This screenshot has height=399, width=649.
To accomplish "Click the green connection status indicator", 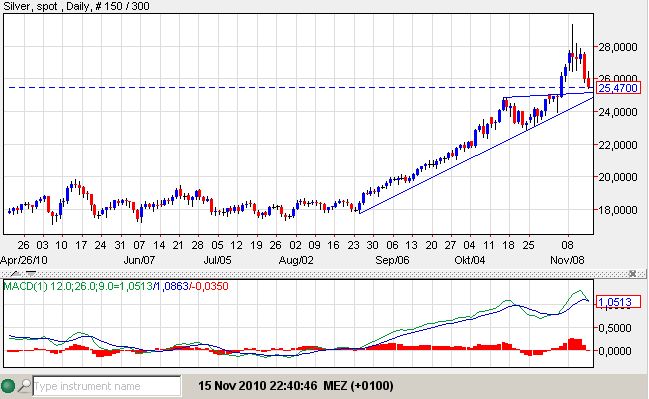I will pyautogui.click(x=8, y=386).
